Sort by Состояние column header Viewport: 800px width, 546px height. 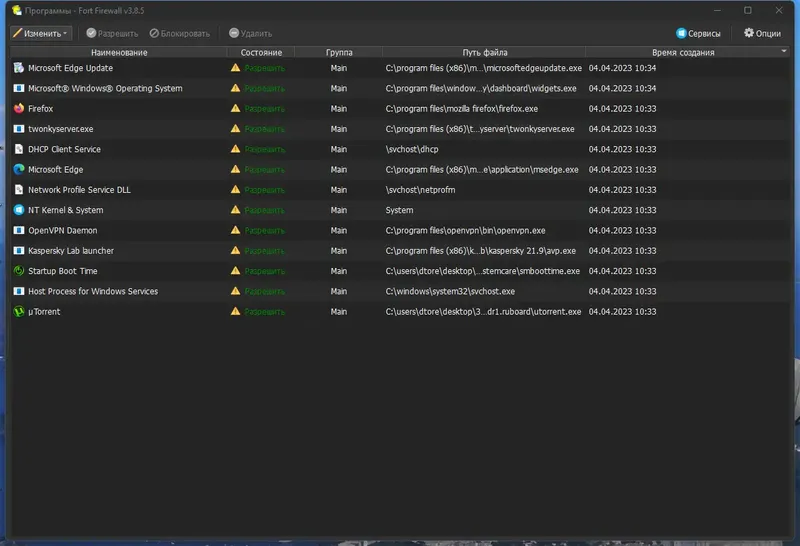coord(261,52)
